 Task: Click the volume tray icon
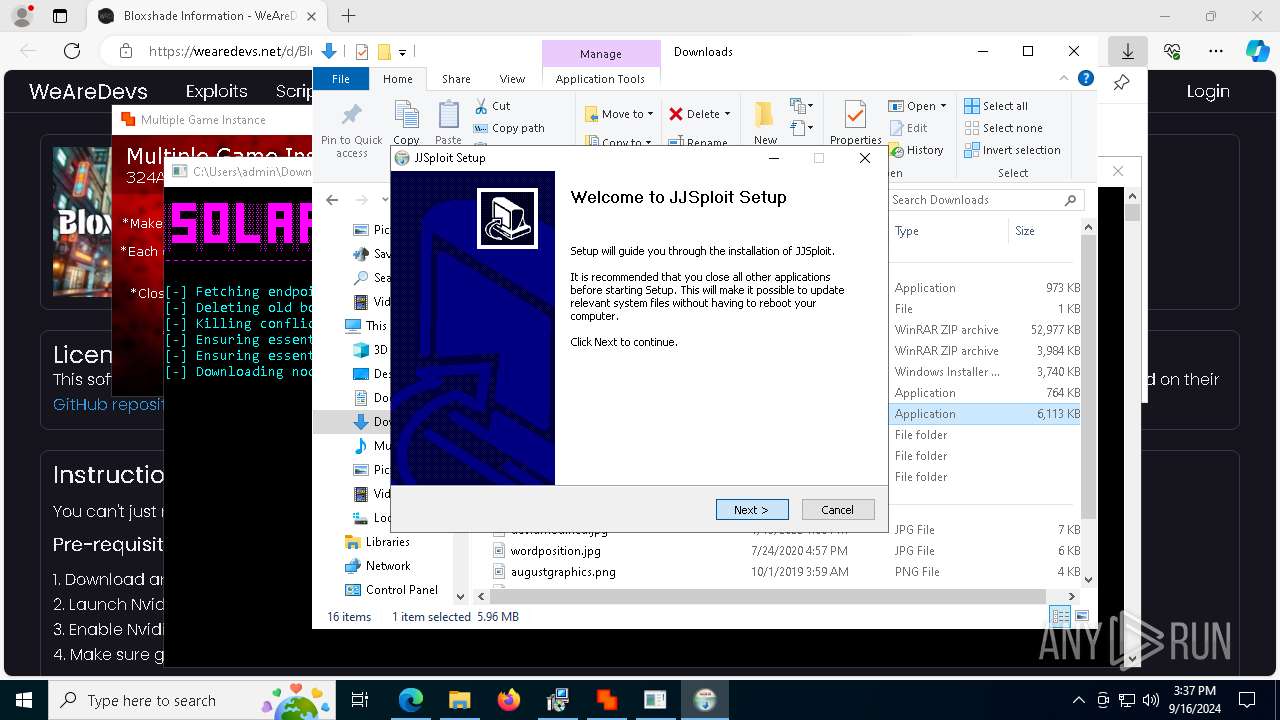[1150, 700]
